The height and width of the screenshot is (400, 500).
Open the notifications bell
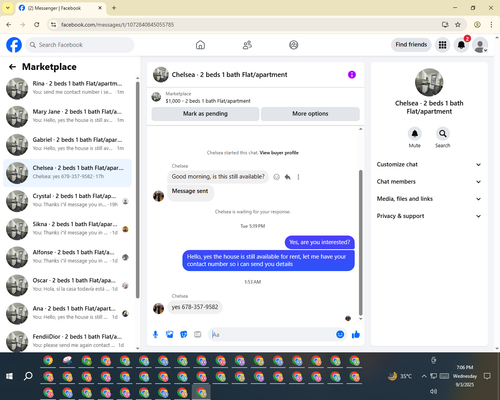click(461, 45)
